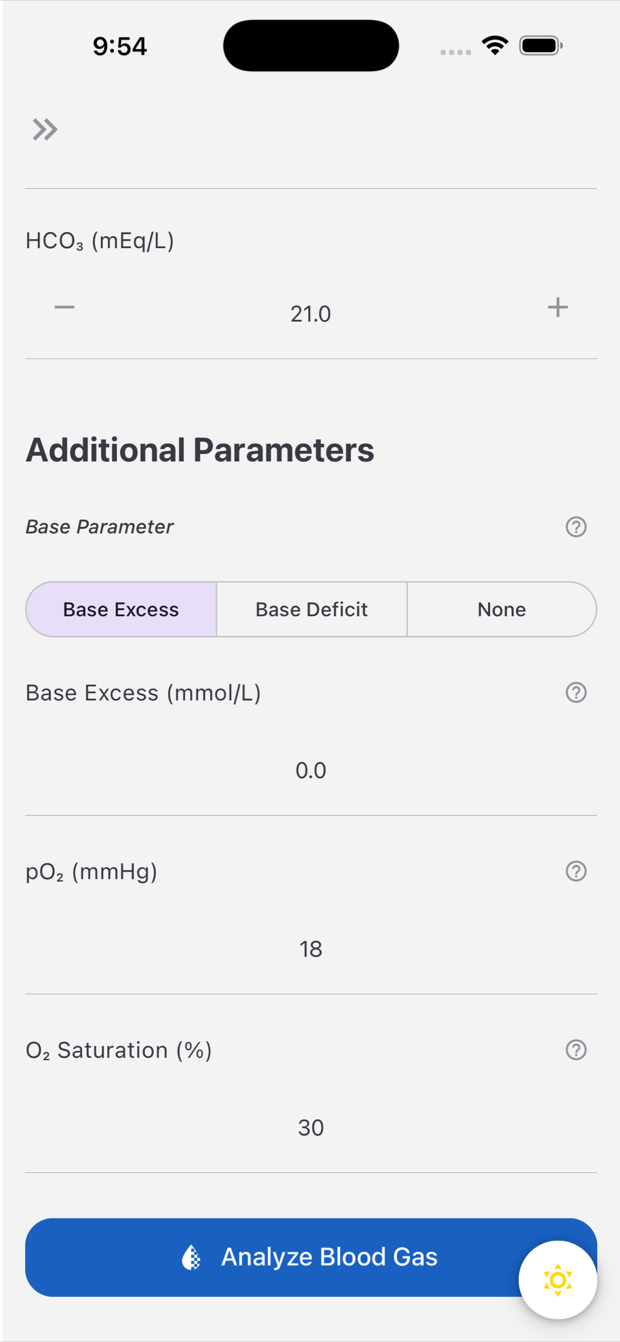The height and width of the screenshot is (1342, 620).
Task: Open help for Base Excess field
Action: click(576, 692)
